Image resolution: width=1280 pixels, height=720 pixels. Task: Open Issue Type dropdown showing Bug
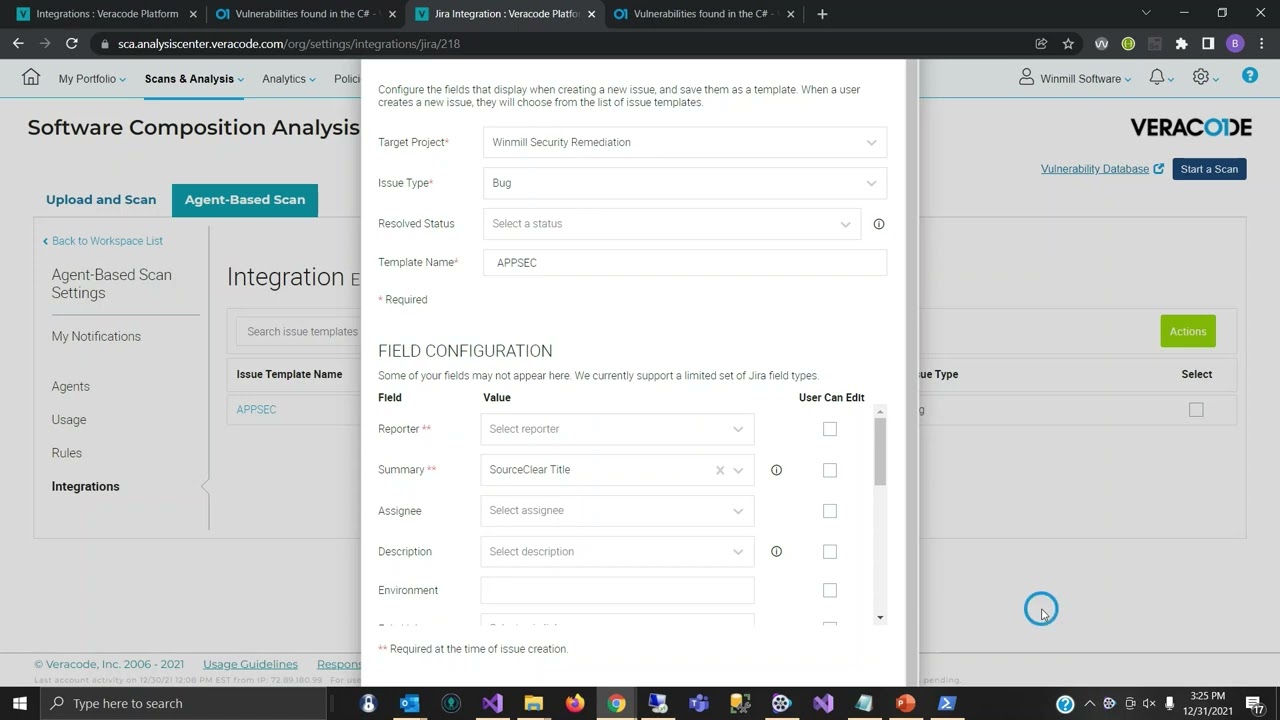click(684, 183)
